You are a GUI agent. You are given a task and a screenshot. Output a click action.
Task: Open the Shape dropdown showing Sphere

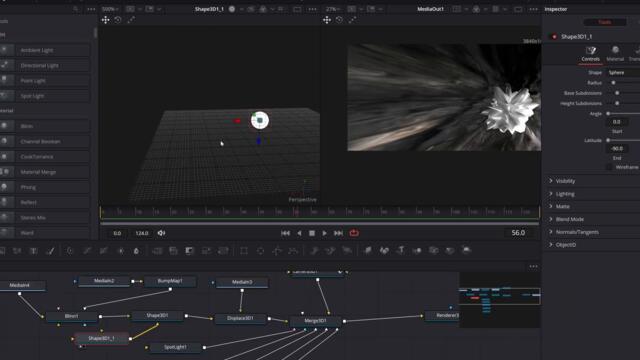point(622,73)
